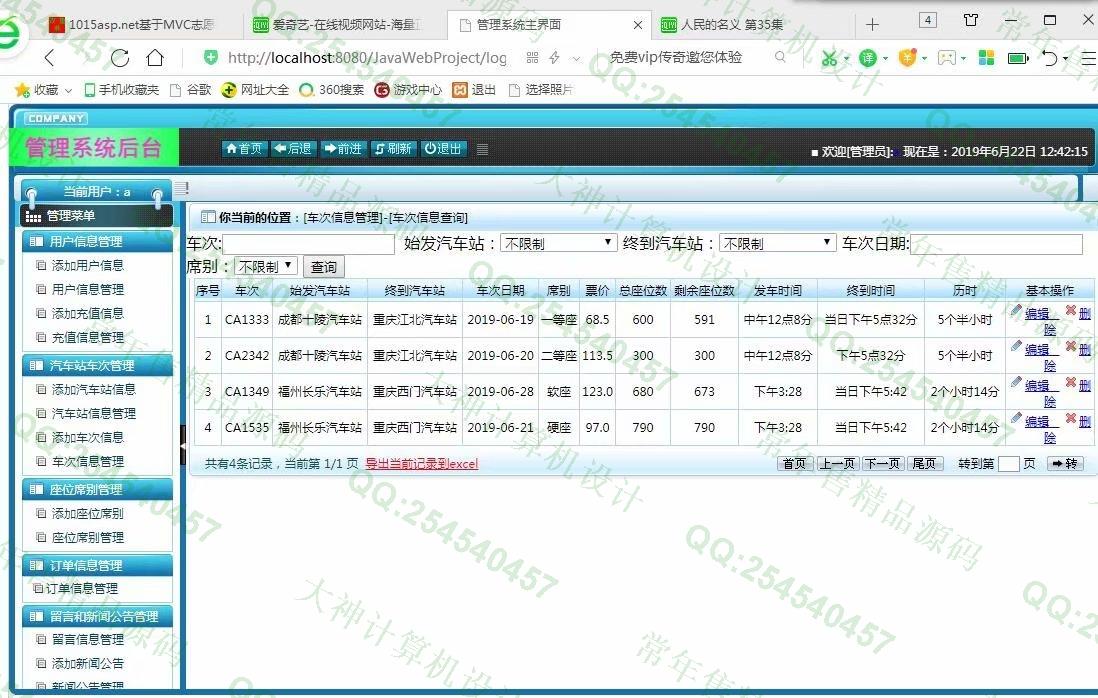Open 汽车站信息管理 in the sidebar
This screenshot has width=1098, height=698.
tap(93, 413)
